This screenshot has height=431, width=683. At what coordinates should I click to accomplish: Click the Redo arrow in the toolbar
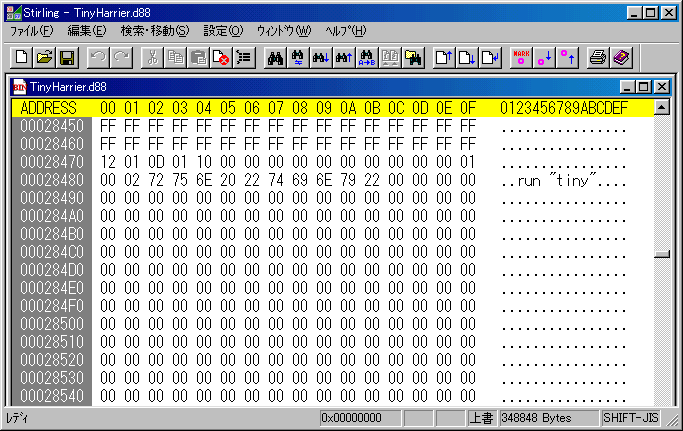coord(121,58)
